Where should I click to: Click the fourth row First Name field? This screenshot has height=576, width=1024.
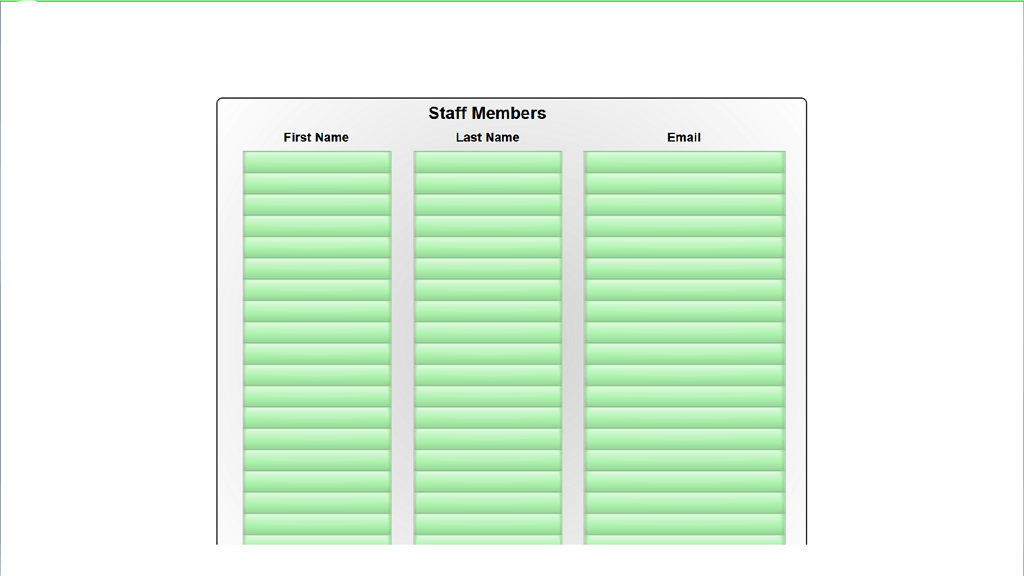(x=316, y=226)
